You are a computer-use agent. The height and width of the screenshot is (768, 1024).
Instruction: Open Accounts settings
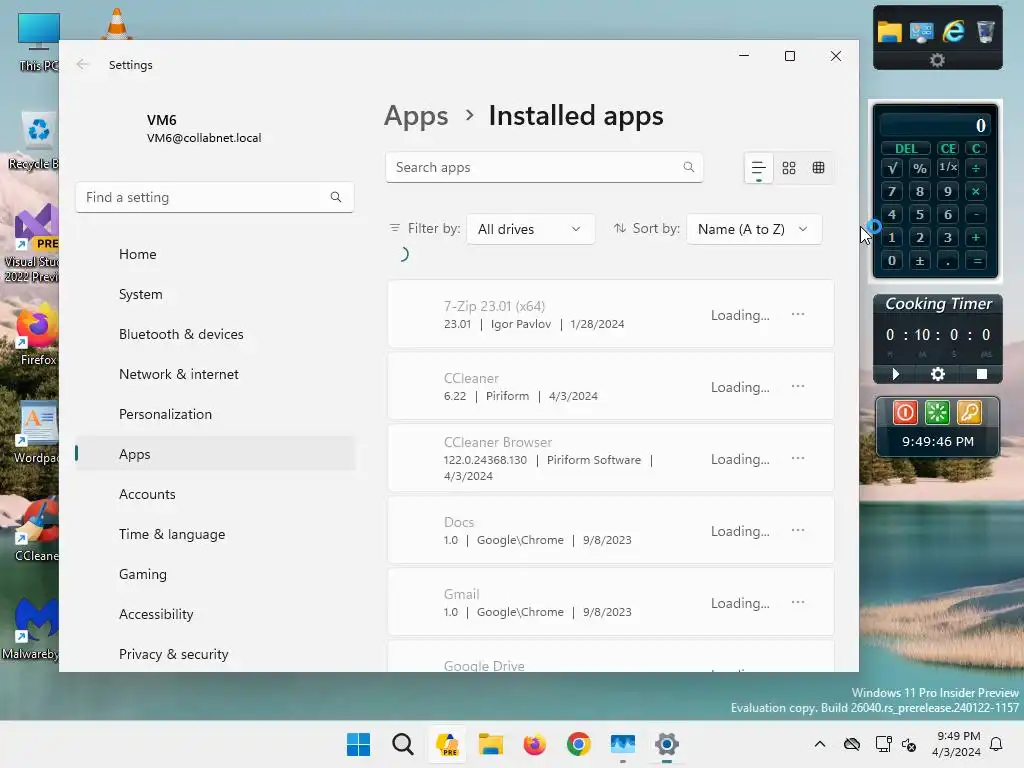pyautogui.click(x=216, y=494)
